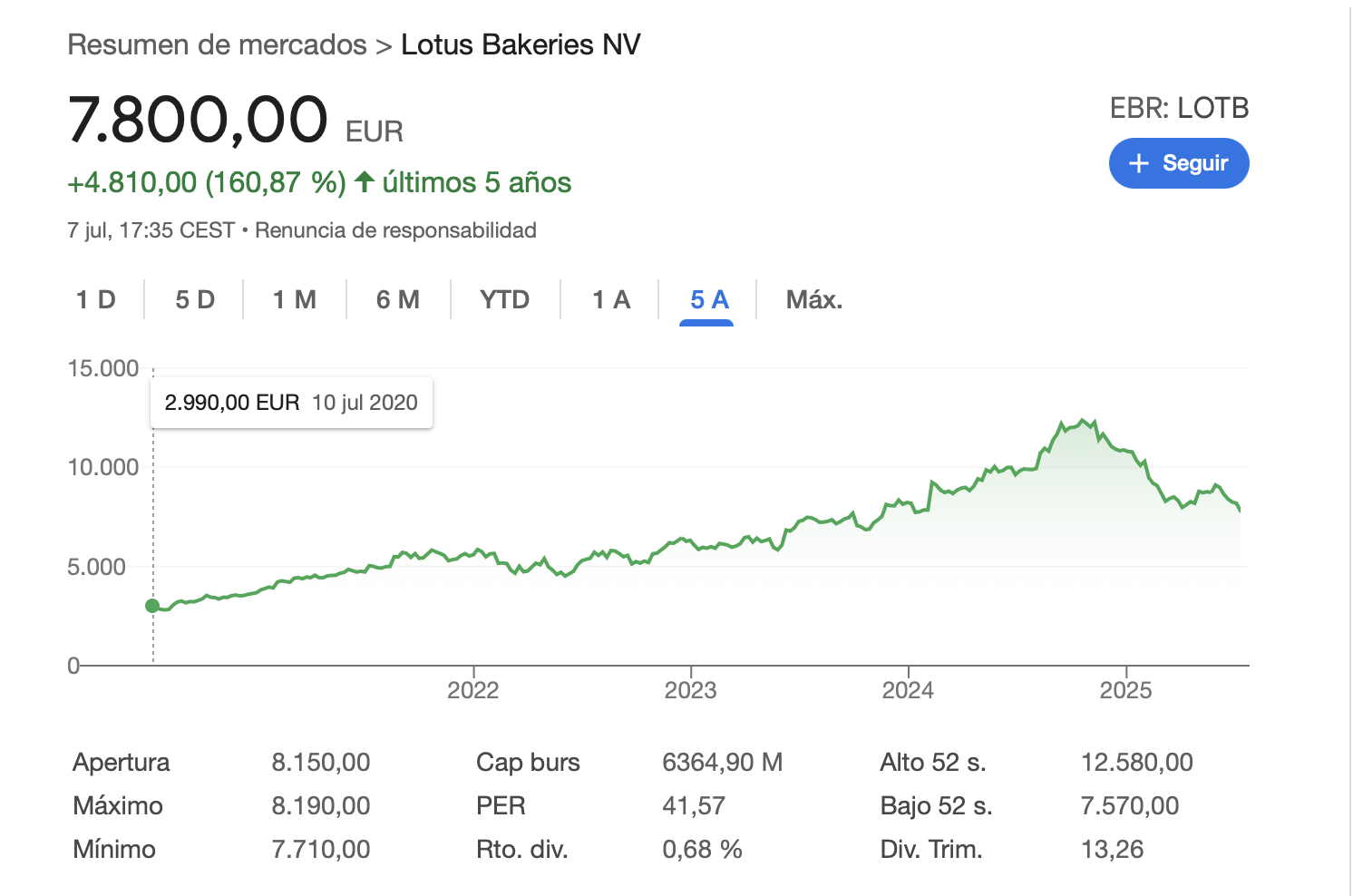The width and height of the screenshot is (1353, 896).
Task: Click the Alto 52 s. label
Action: (x=933, y=762)
